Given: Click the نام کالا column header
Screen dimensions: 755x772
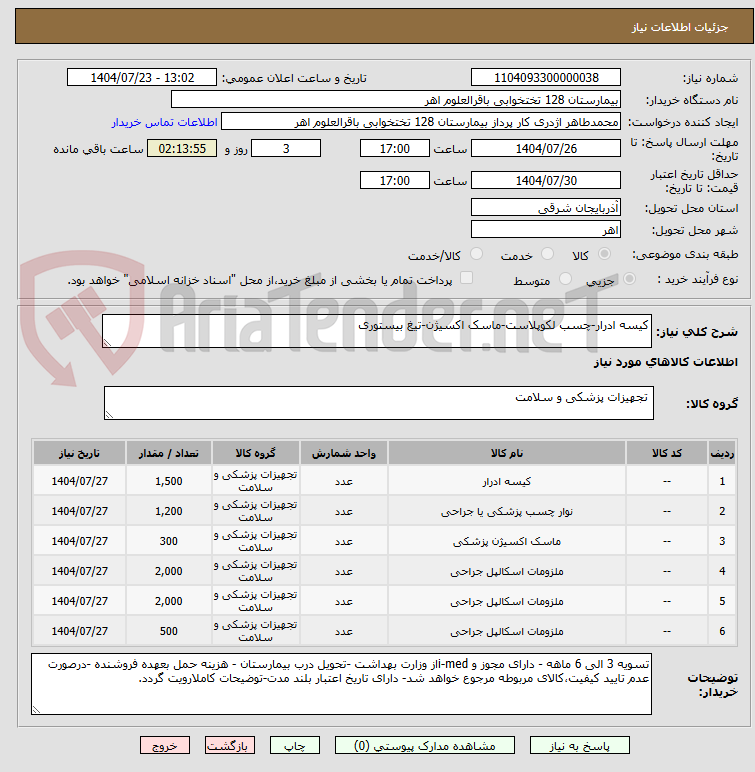Looking at the screenshot, I should click(x=507, y=453).
